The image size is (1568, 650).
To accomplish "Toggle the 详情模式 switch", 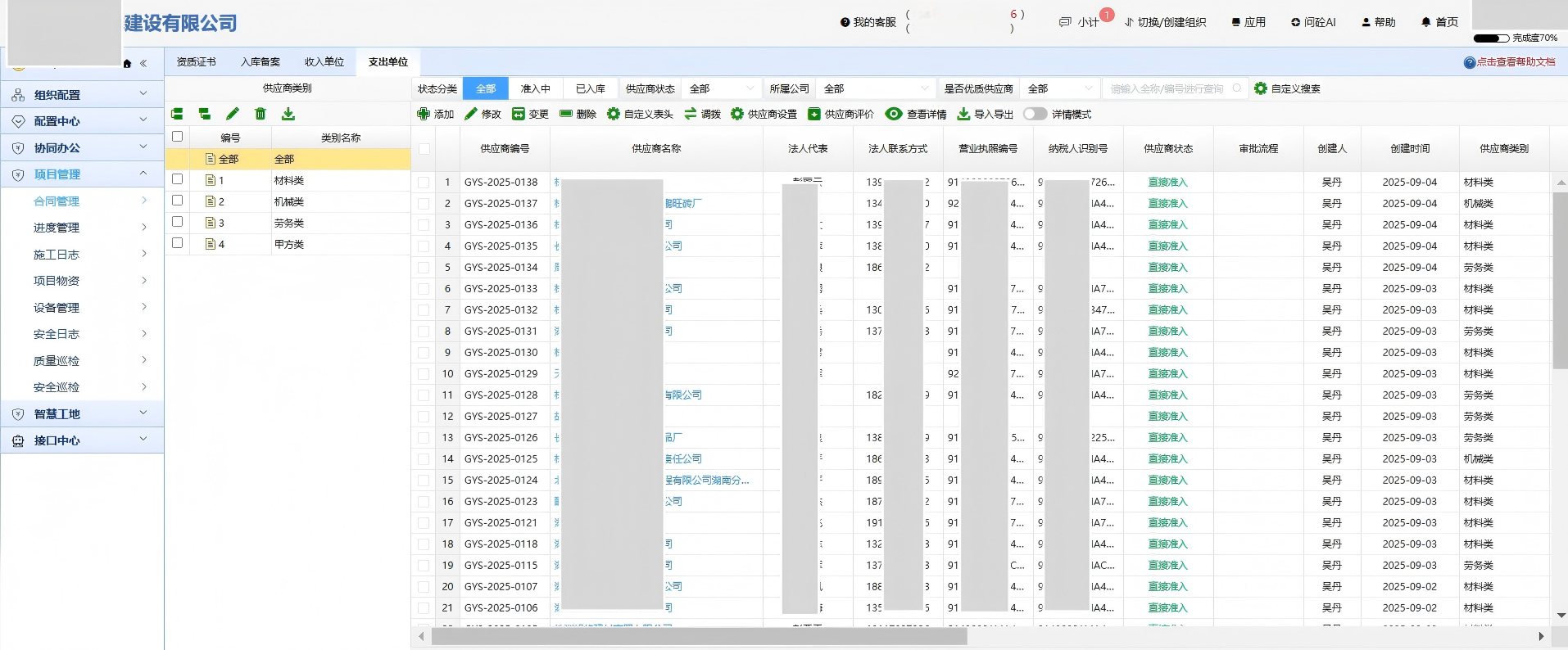I will click(1035, 114).
